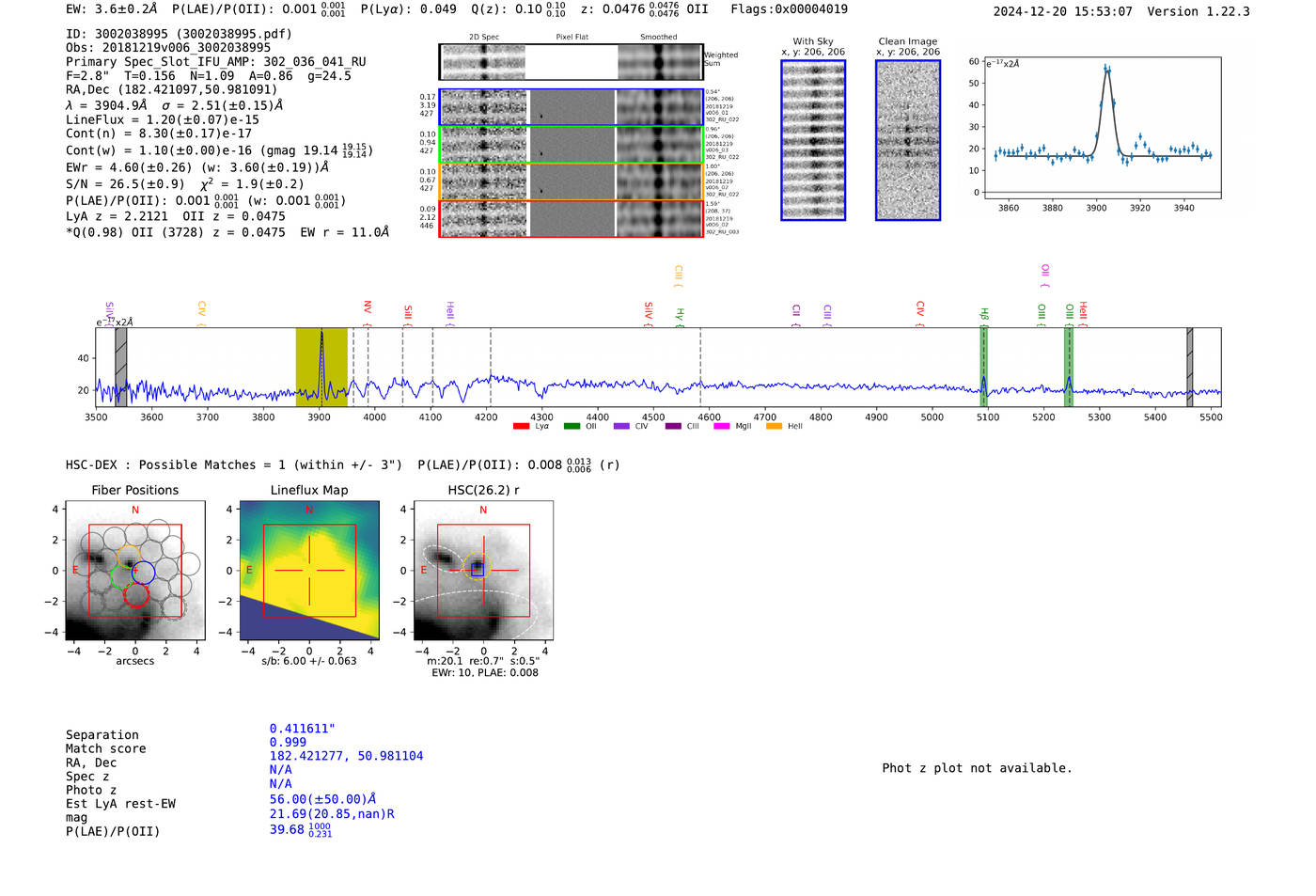
Task: Click the Match score value 0.999
Action: (x=288, y=743)
